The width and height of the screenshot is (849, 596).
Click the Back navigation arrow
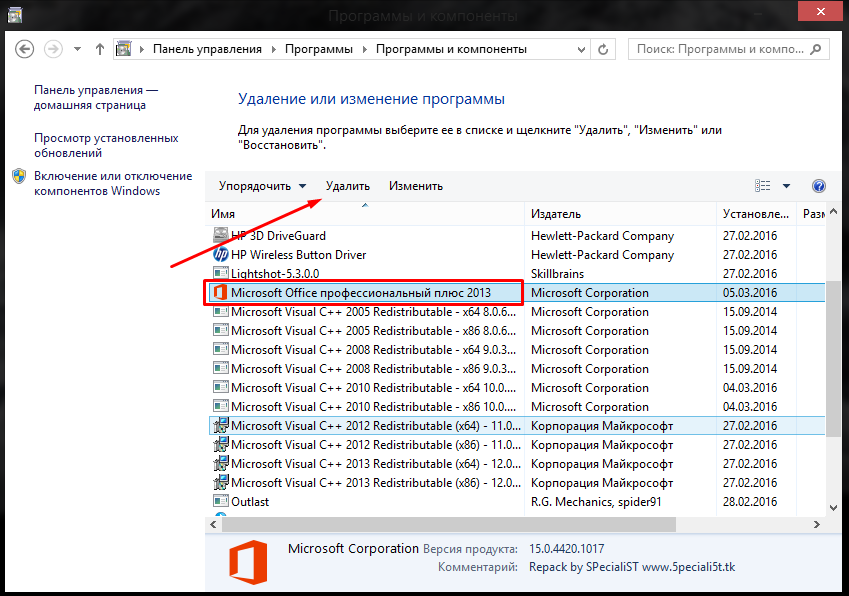(25, 49)
